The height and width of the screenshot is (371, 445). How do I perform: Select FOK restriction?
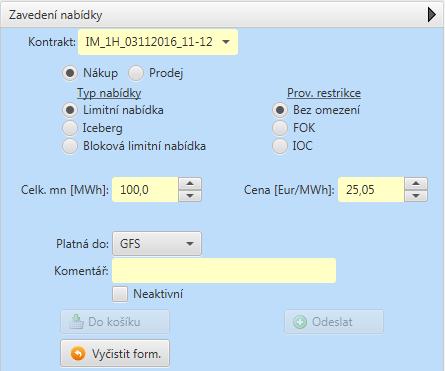point(280,128)
